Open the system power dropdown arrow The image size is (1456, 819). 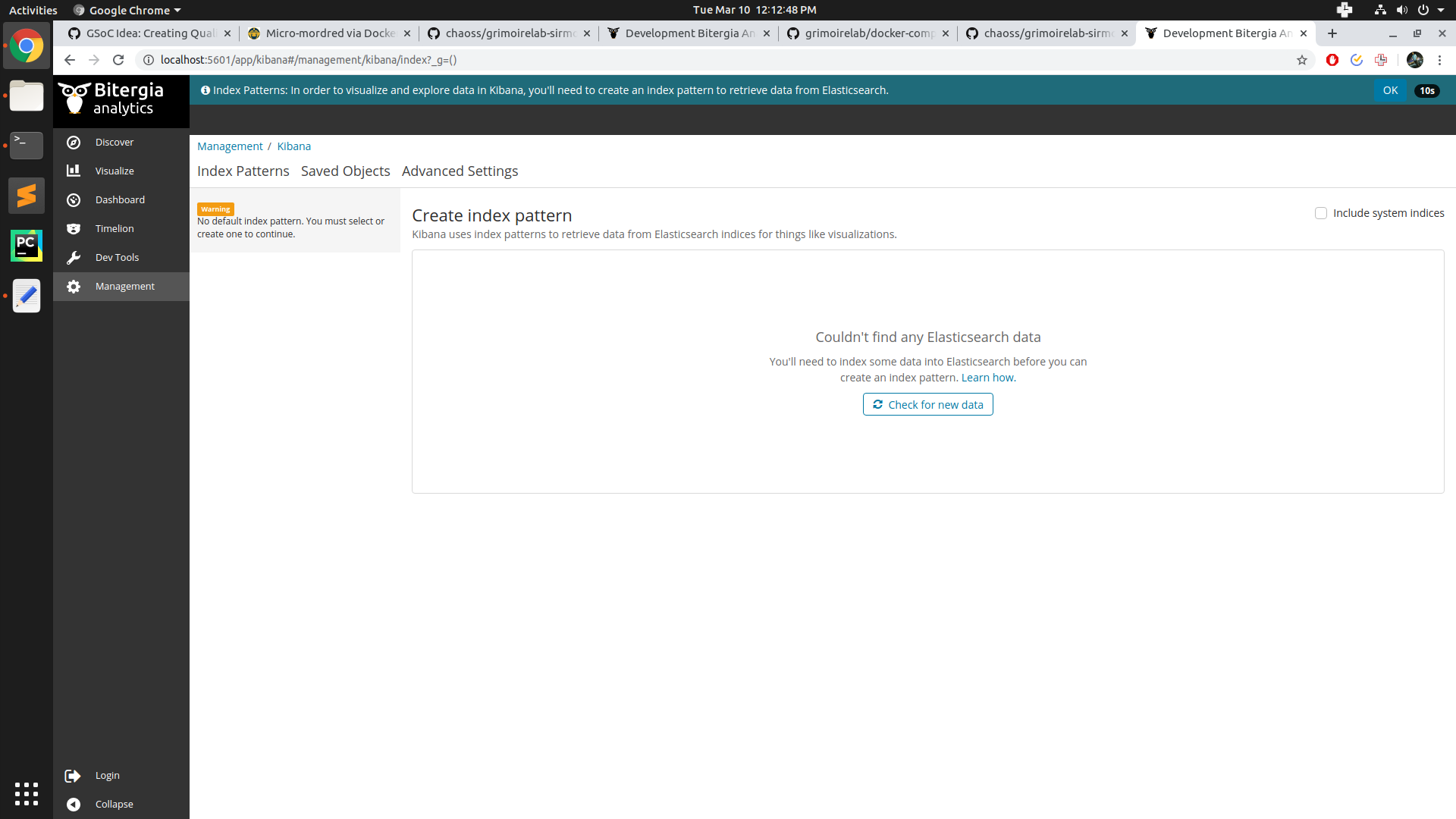point(1442,10)
